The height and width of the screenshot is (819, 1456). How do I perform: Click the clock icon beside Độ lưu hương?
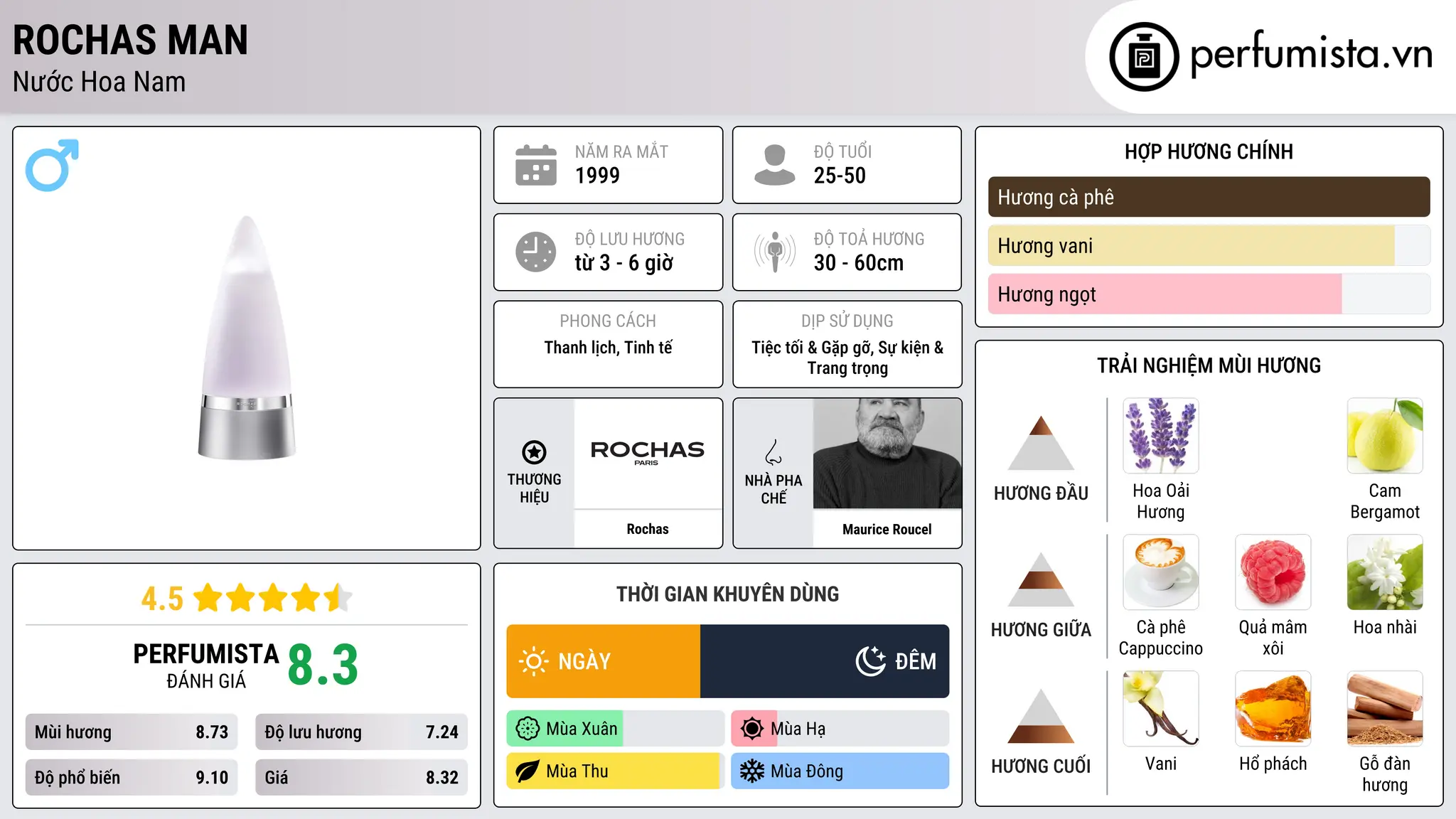(536, 252)
